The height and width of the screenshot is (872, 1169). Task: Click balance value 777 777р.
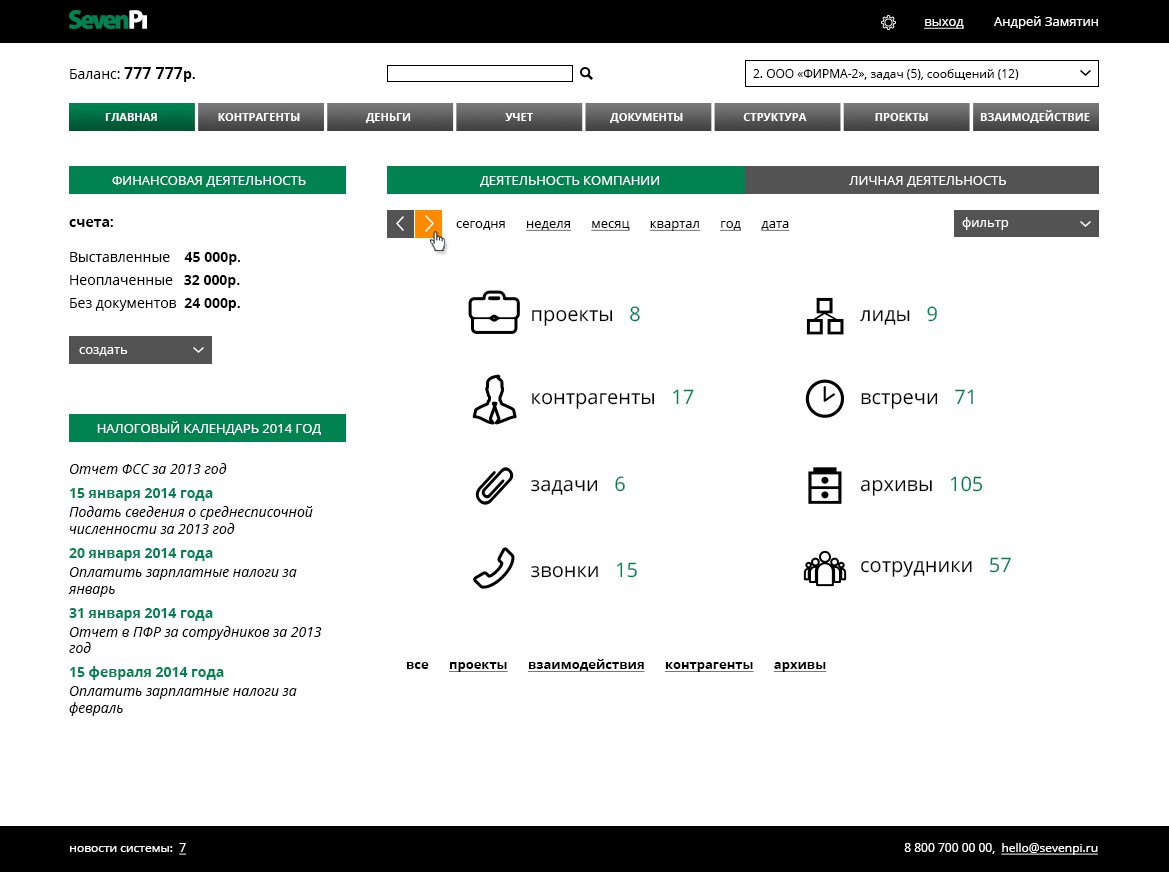pos(160,73)
